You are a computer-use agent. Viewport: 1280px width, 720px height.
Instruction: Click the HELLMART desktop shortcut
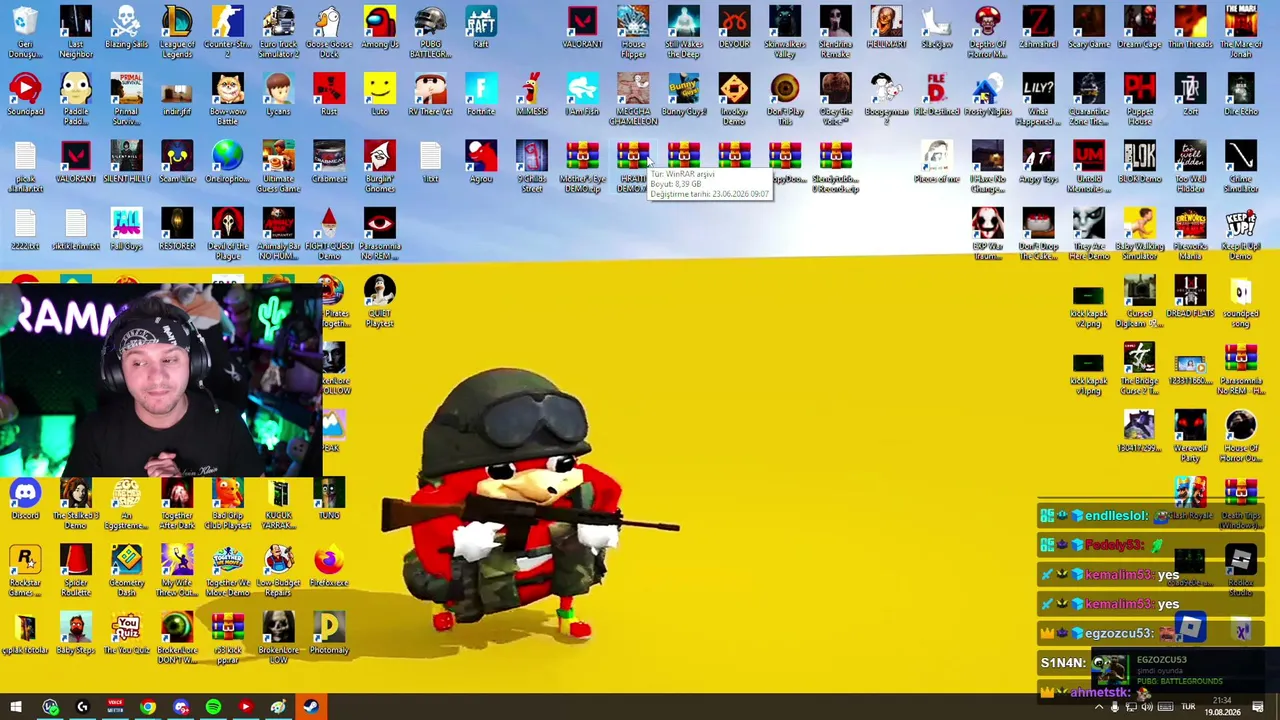tap(886, 28)
